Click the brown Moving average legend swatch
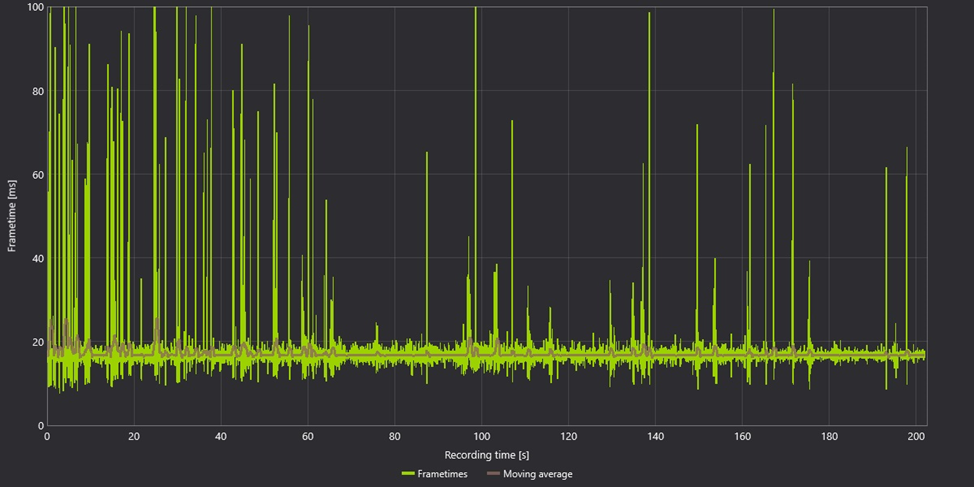Screen dimensions: 974x487 click(493, 474)
